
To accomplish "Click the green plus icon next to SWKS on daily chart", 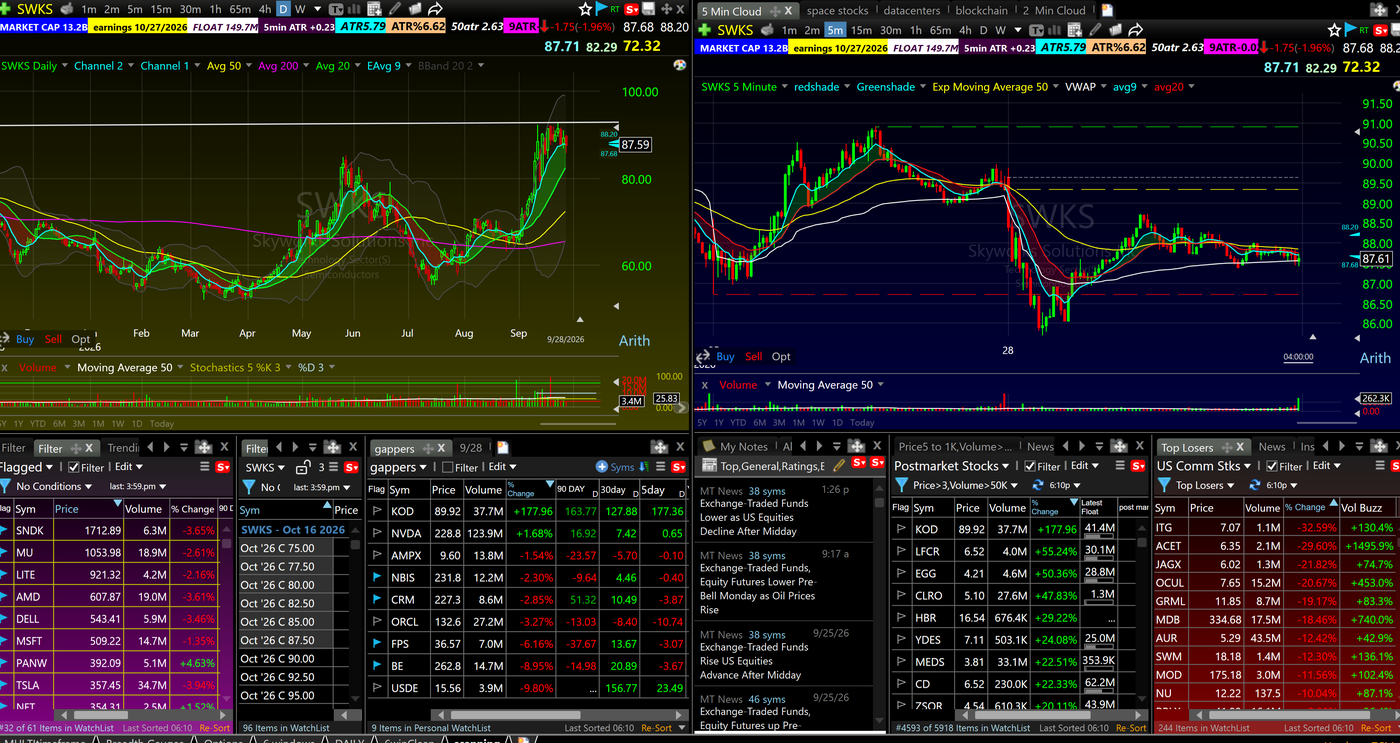I will (6, 9).
